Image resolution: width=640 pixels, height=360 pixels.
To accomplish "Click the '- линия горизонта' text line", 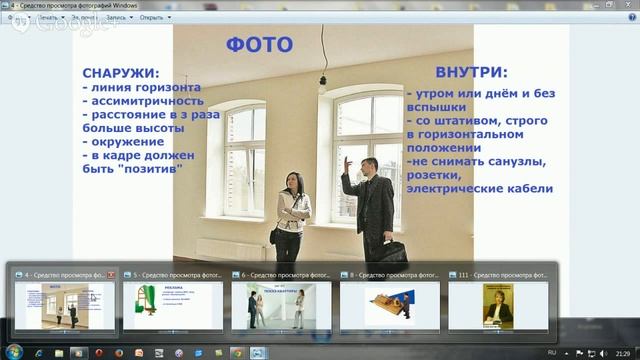I will coord(142,87).
